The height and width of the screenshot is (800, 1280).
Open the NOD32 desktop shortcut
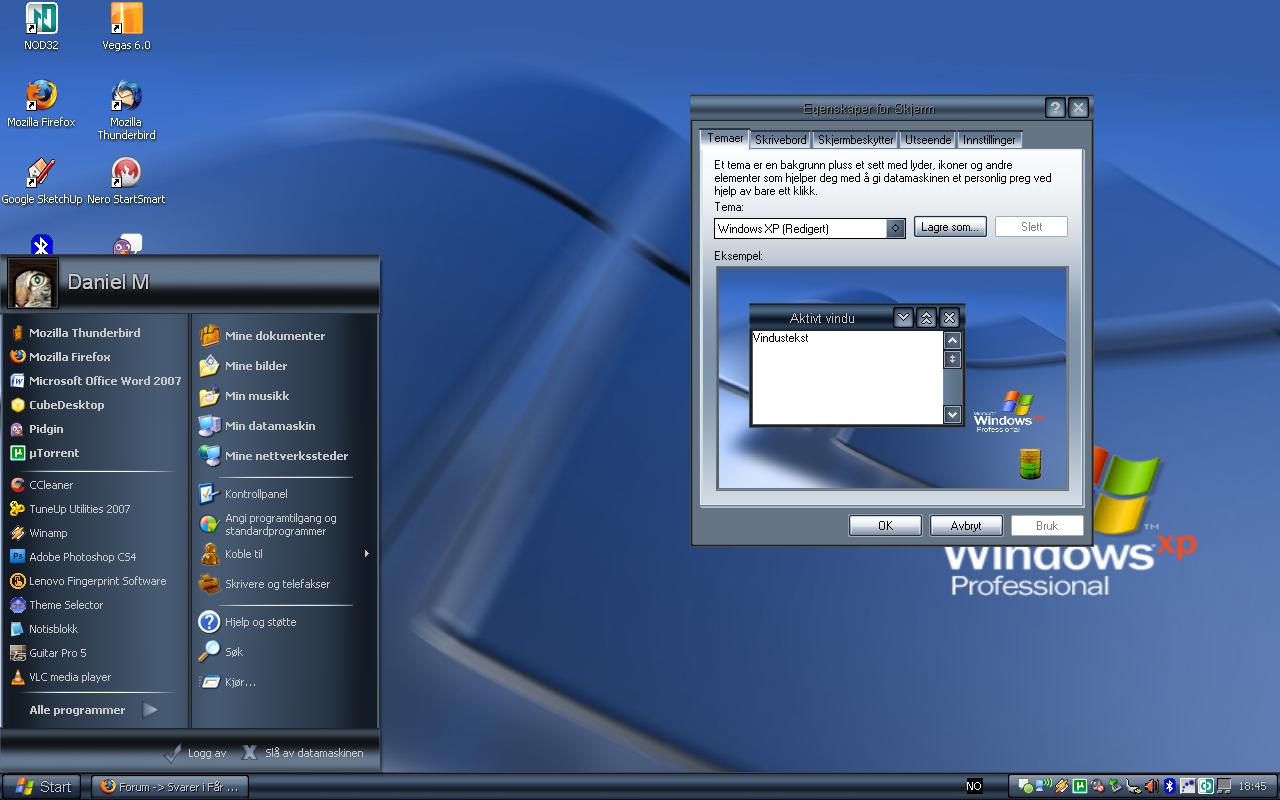(41, 26)
